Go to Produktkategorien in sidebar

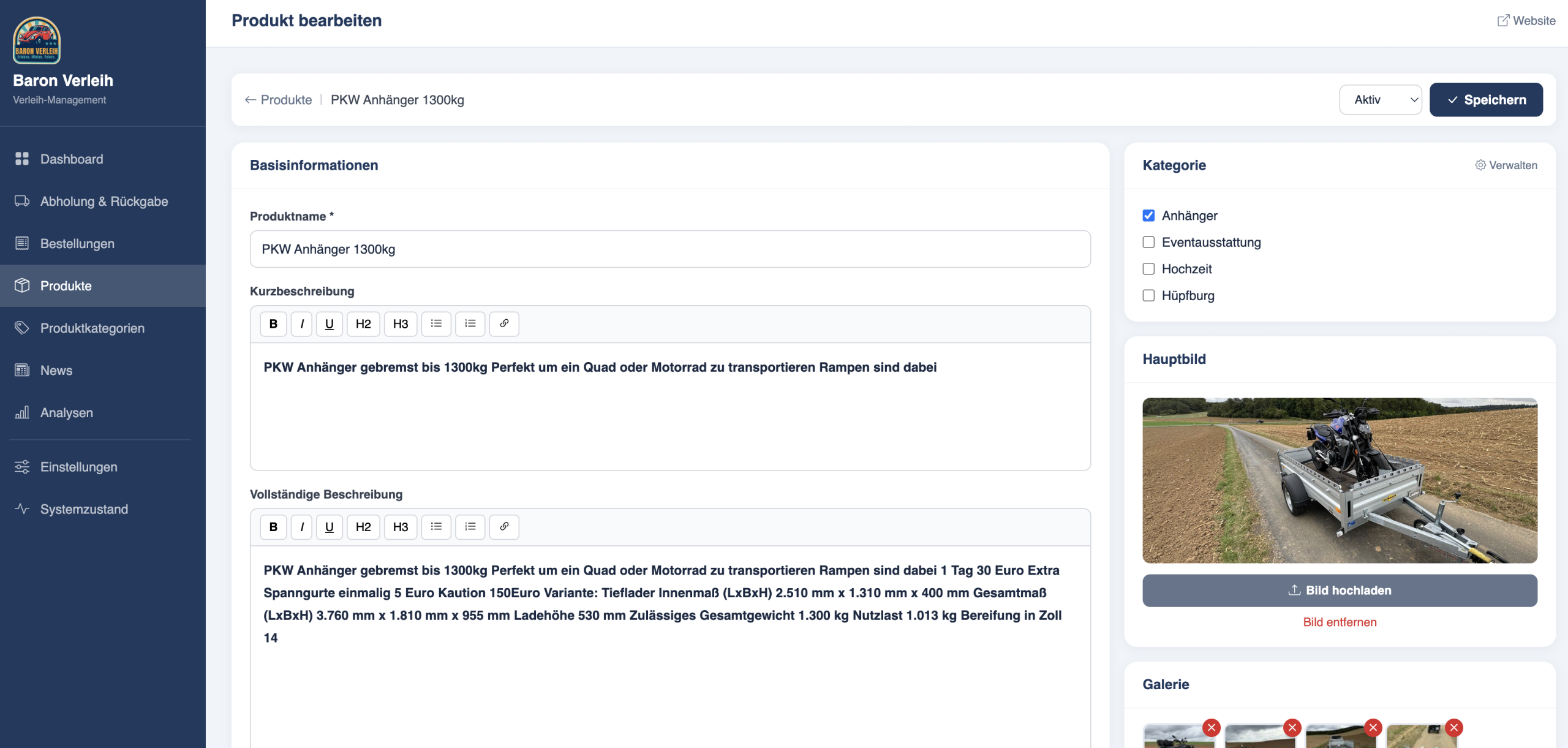pyautogui.click(x=92, y=328)
